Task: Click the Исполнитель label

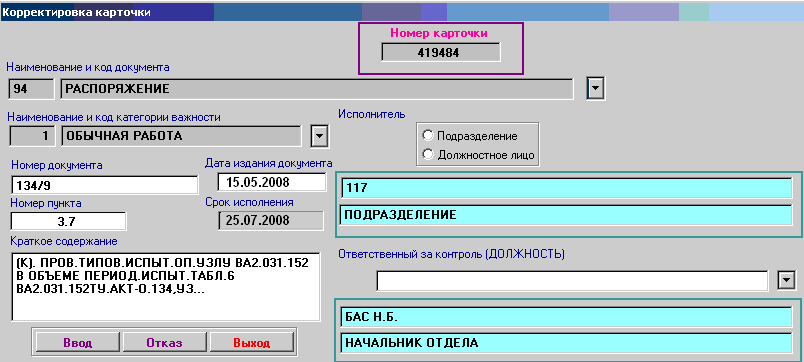Action: (372, 114)
